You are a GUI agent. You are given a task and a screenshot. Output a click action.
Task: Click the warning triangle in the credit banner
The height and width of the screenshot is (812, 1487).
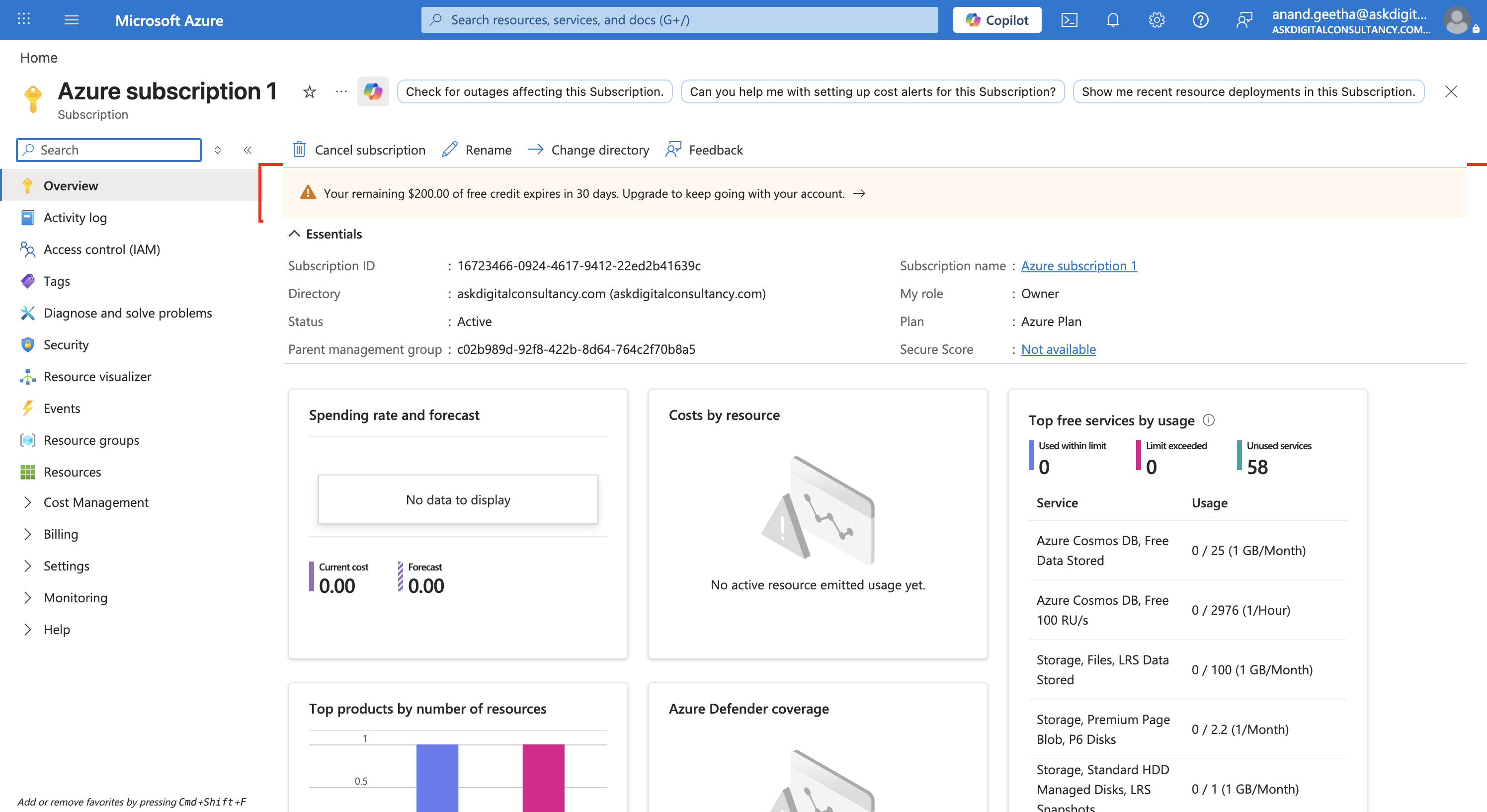tap(308, 193)
